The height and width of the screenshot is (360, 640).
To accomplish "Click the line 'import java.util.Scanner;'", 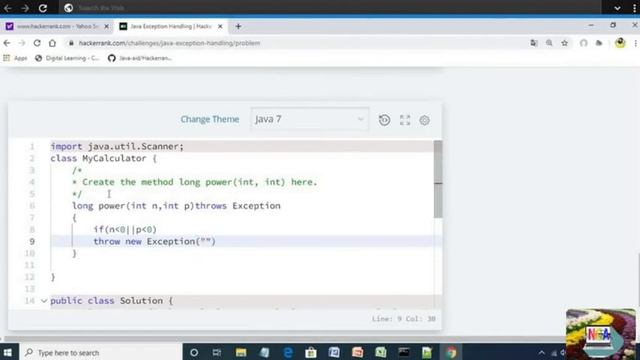I will pos(117,146).
